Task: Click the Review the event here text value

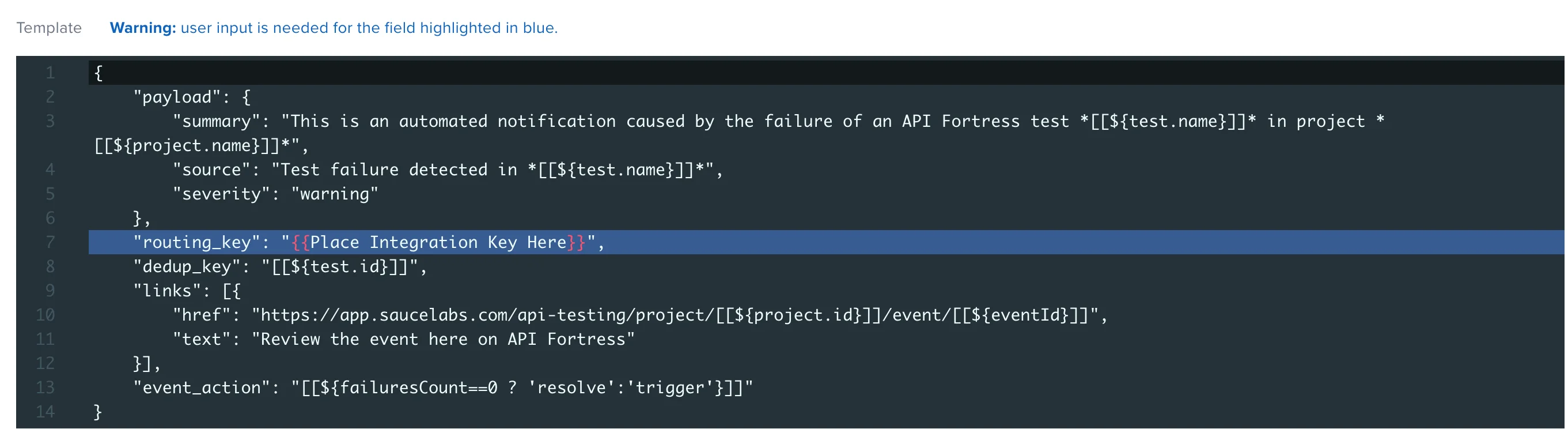Action: tap(444, 339)
